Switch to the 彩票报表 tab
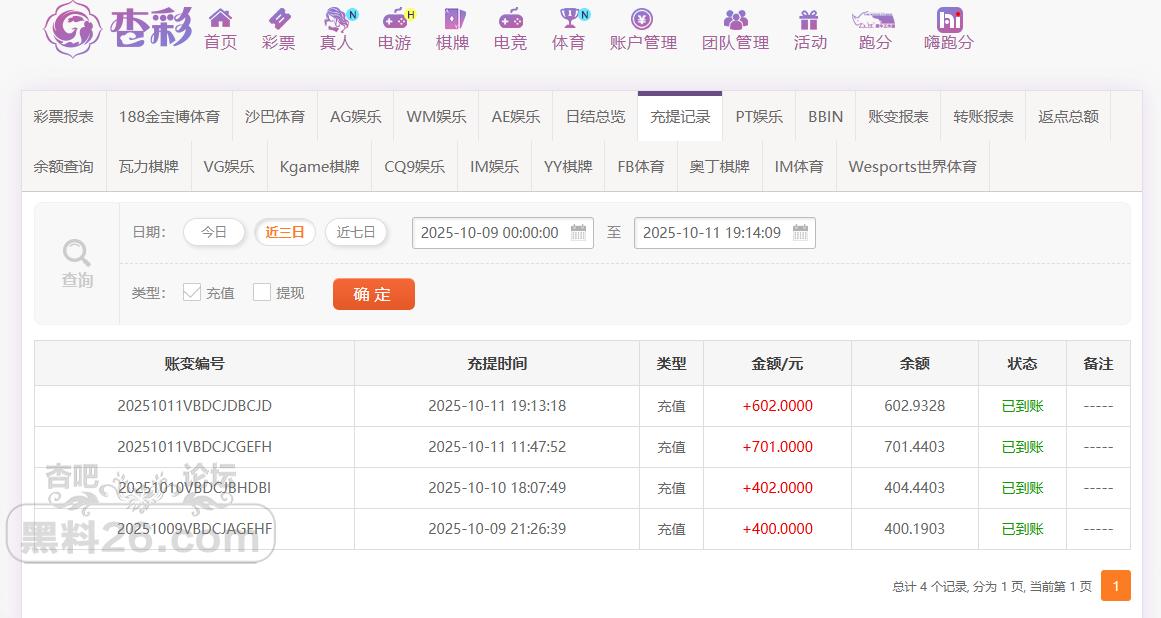Screen dimensions: 1161x618 [64, 117]
